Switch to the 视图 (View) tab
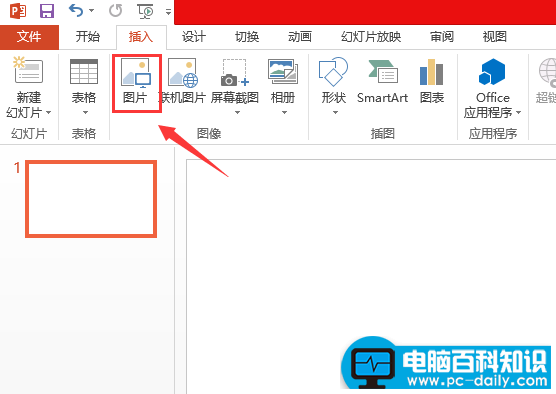The image size is (556, 394). [494, 37]
